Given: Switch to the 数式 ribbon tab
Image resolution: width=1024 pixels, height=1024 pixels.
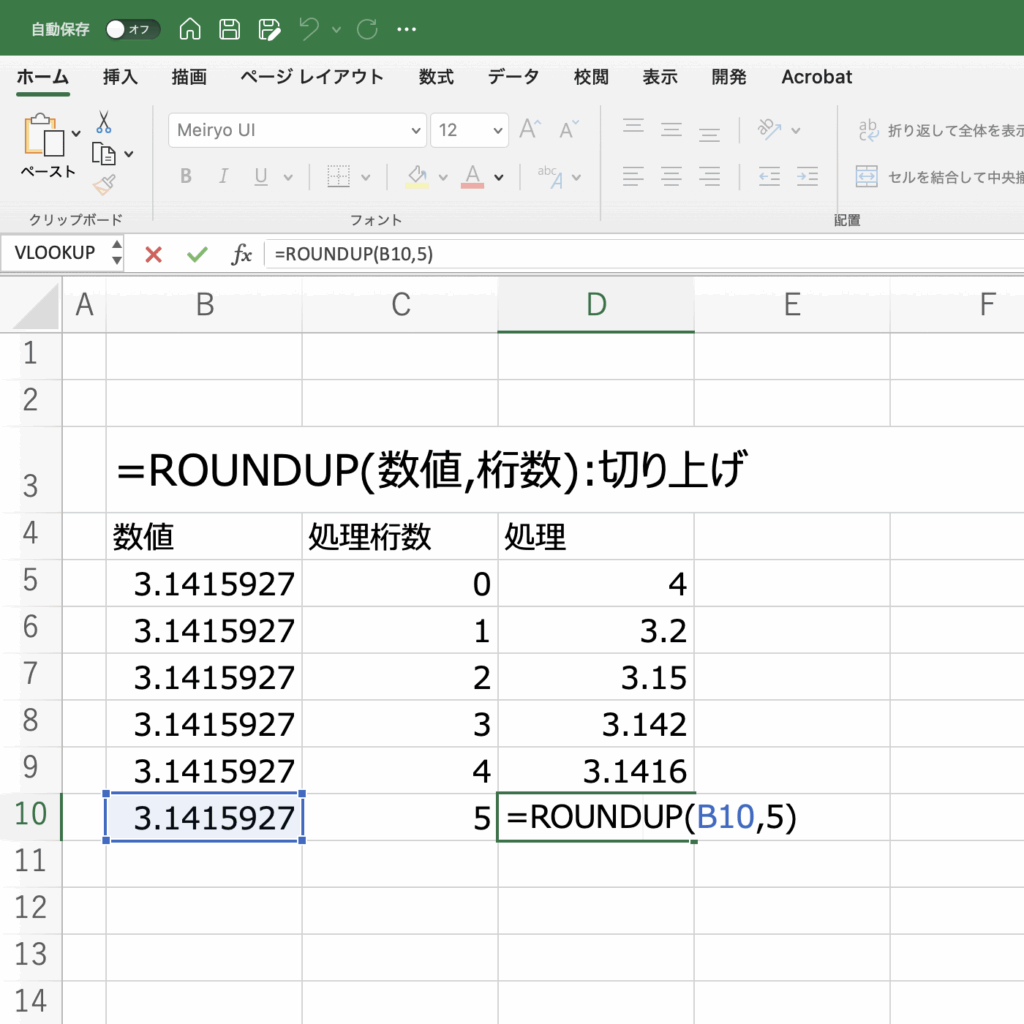Looking at the screenshot, I should tap(436, 77).
